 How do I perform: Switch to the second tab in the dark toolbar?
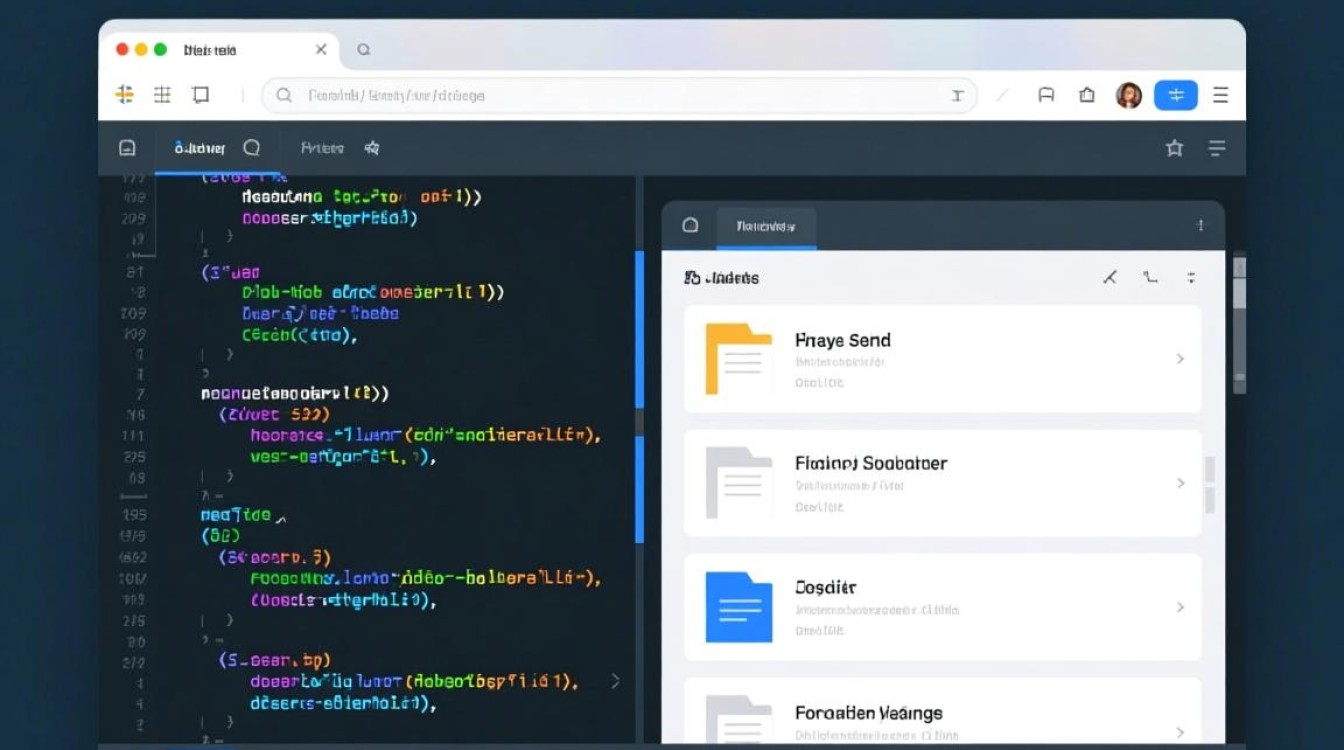click(x=322, y=148)
